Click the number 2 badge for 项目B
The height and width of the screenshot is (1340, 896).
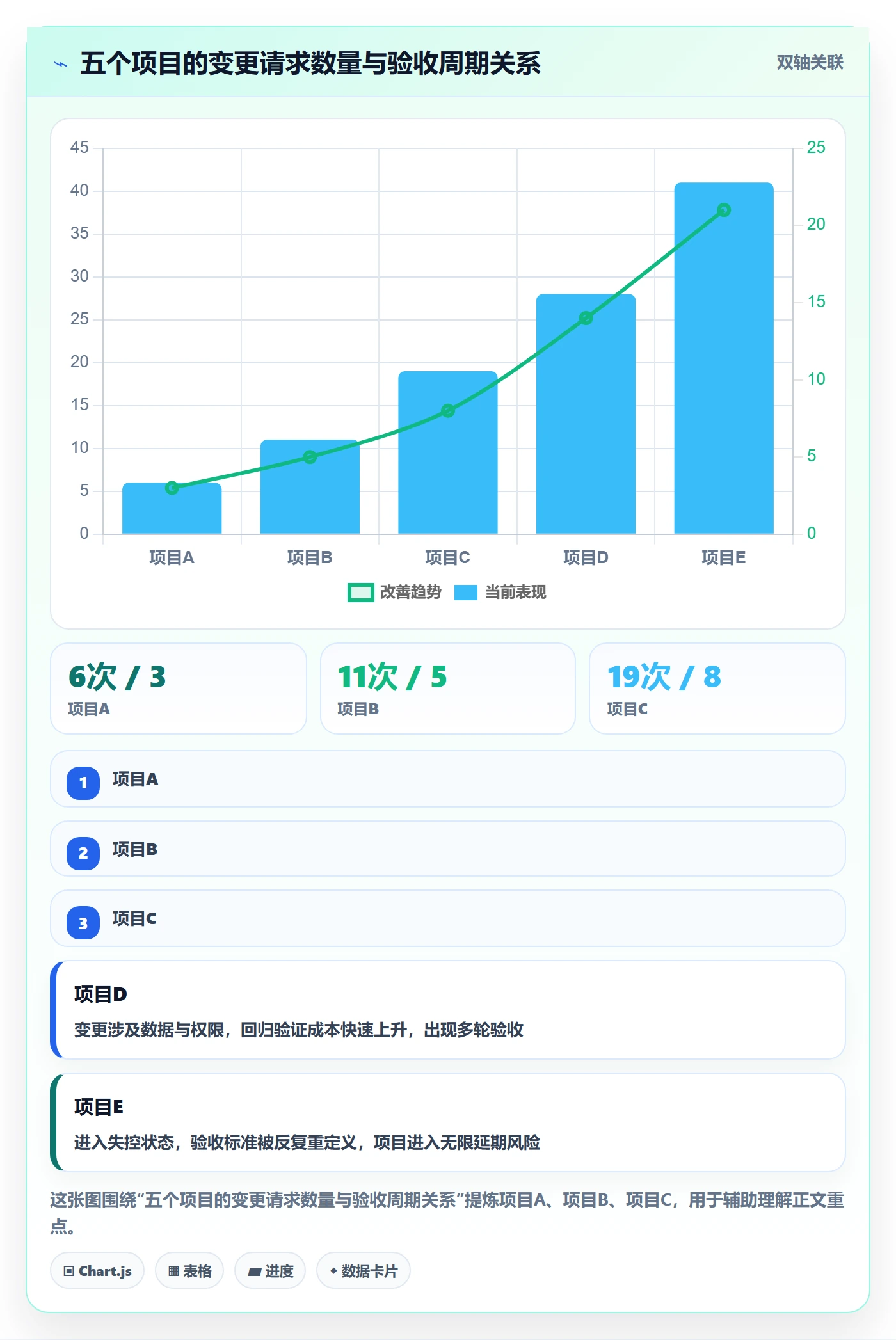(x=83, y=853)
